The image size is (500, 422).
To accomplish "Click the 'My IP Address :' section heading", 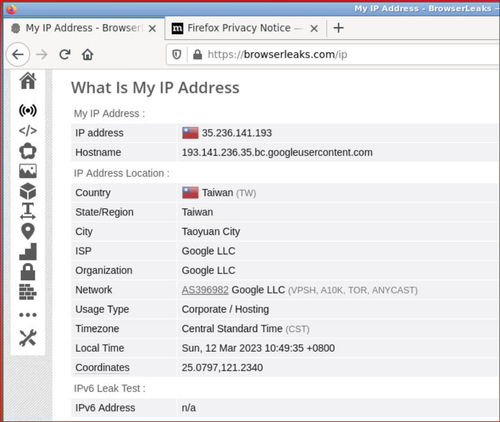I will (x=109, y=114).
